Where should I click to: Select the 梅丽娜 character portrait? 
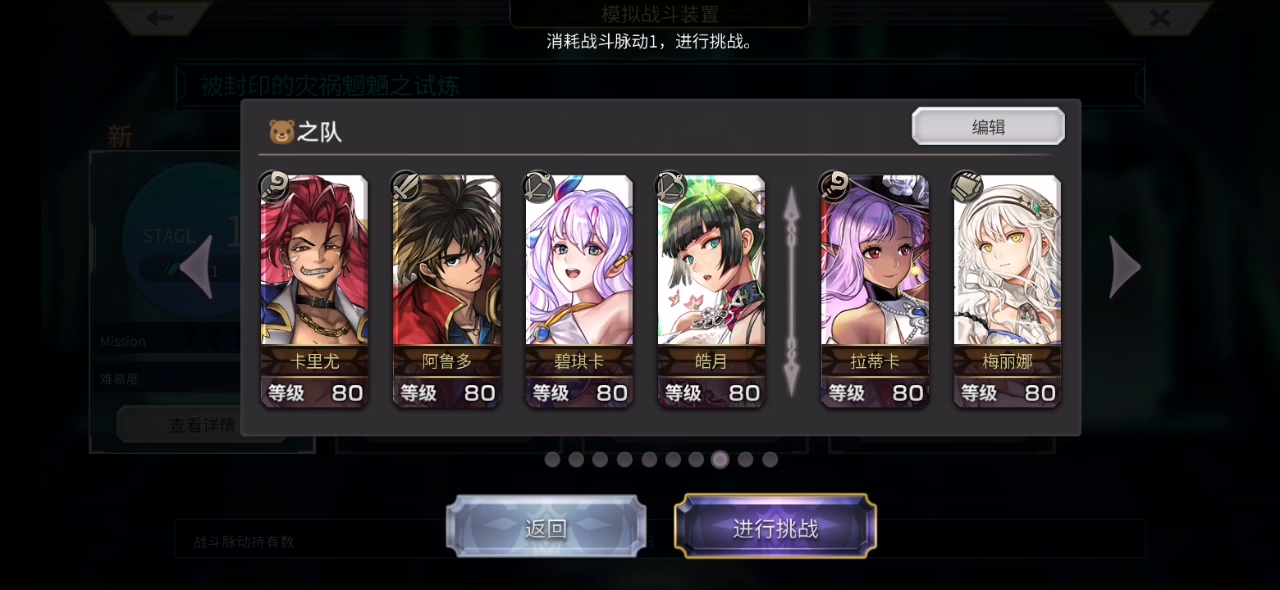[x=1007, y=260]
